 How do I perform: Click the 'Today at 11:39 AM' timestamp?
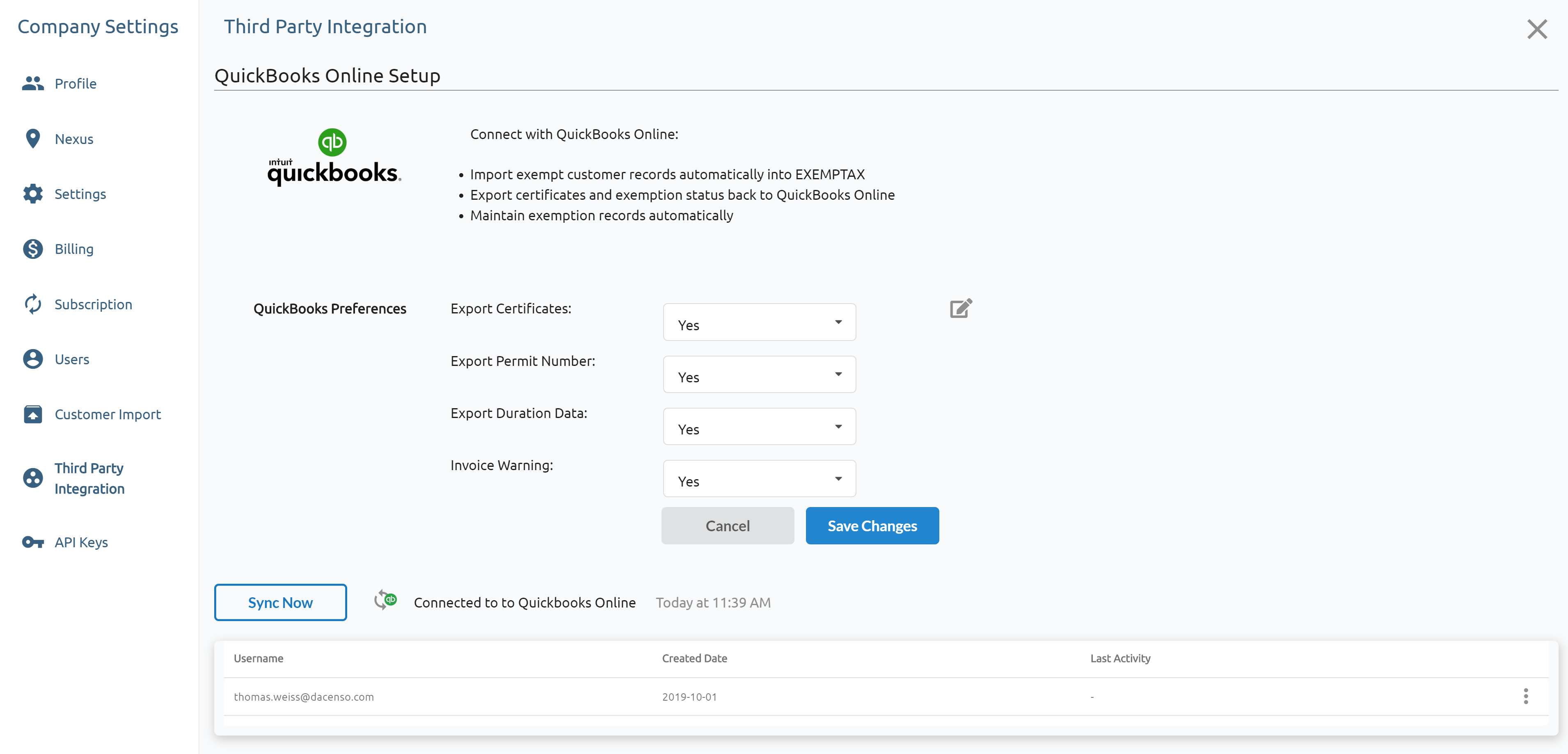click(713, 603)
